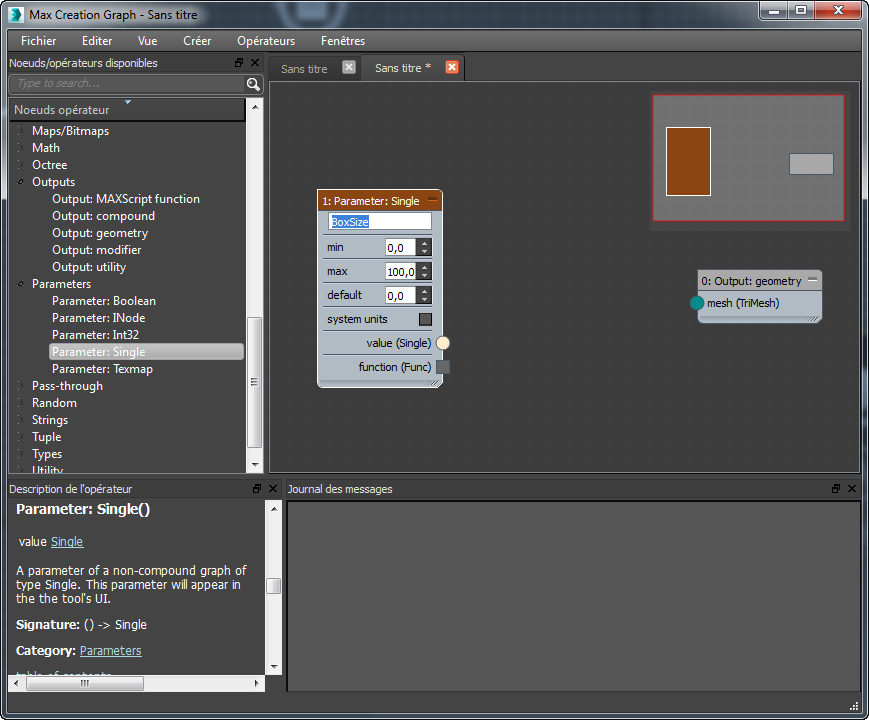
Task: Click the Max Creation Graph app icon
Action: click(17, 14)
